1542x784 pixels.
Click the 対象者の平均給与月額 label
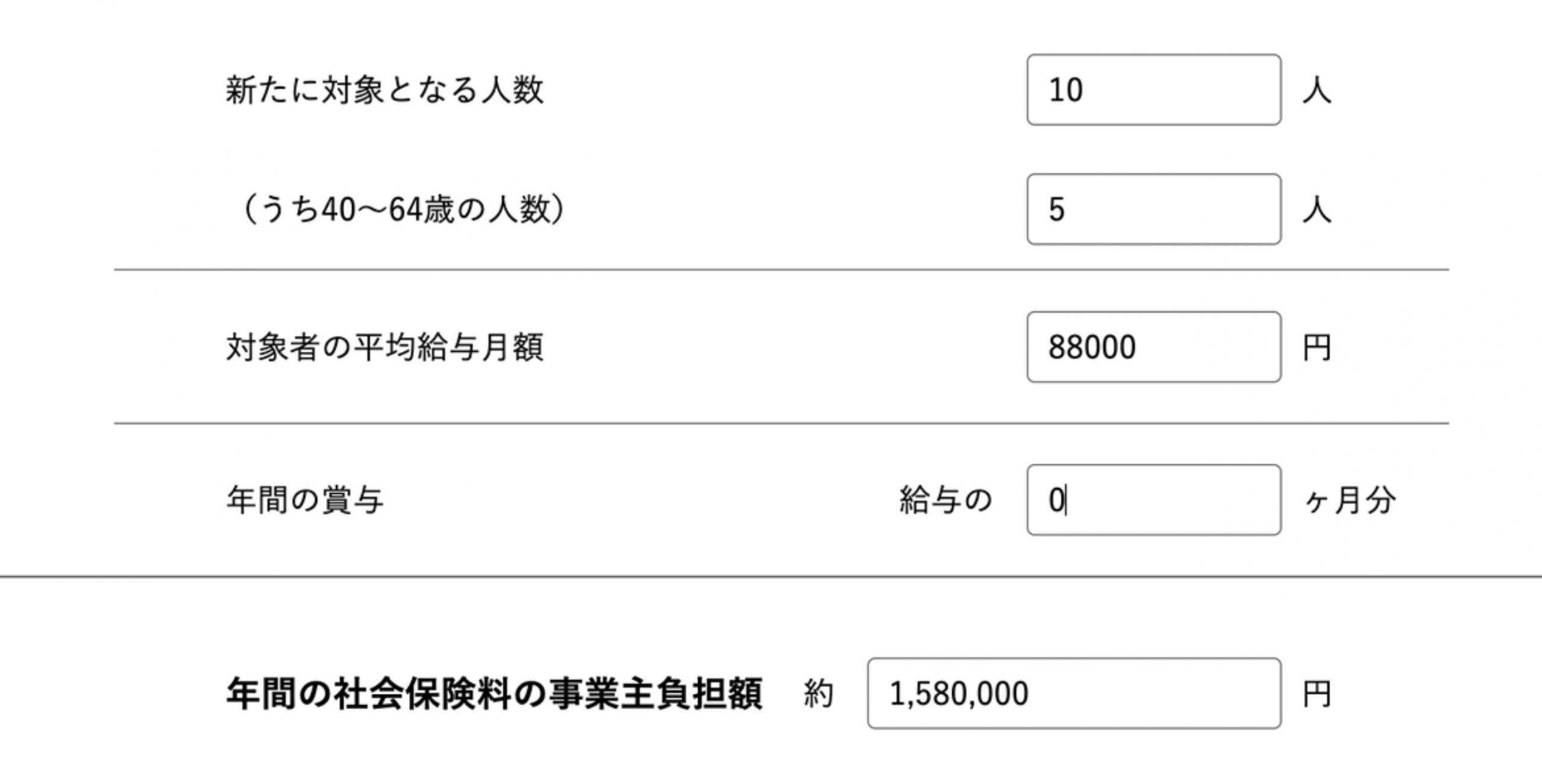click(x=384, y=347)
